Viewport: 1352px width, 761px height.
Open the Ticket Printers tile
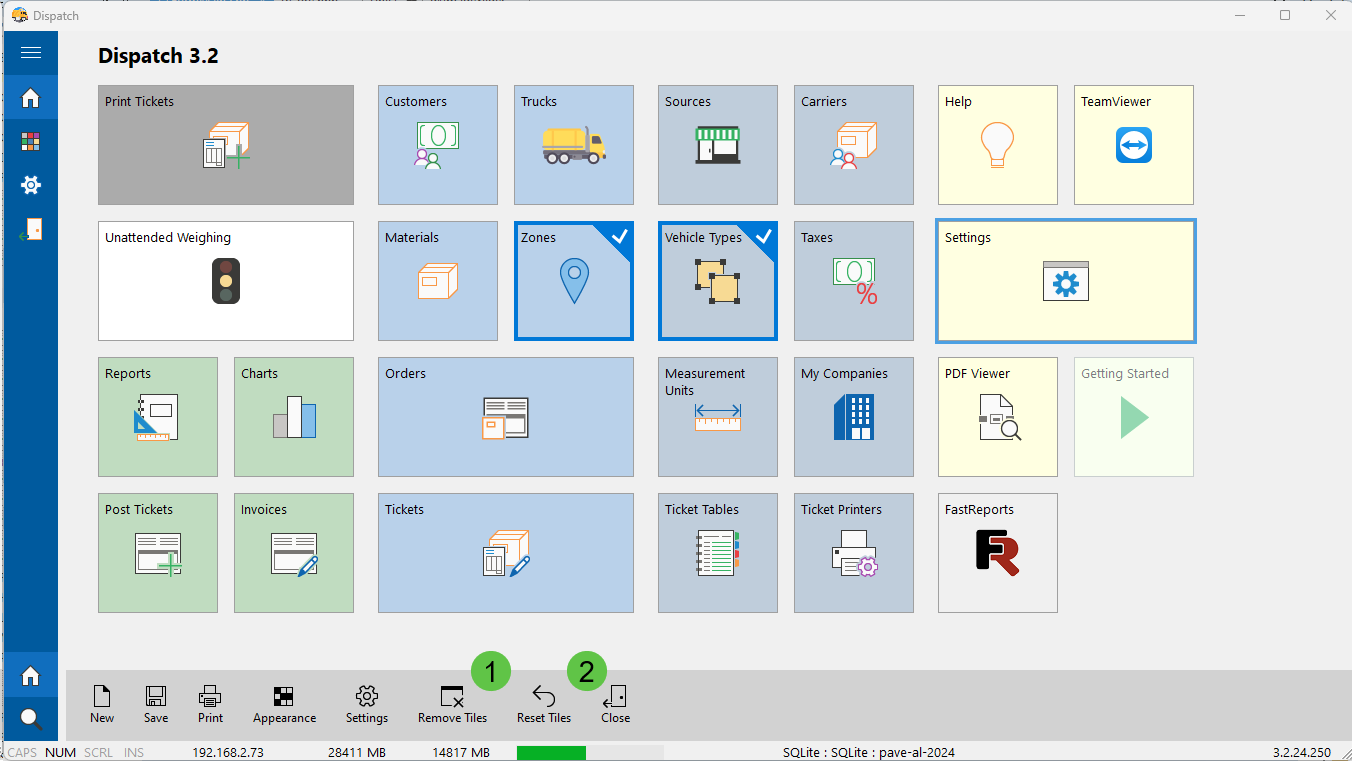pyautogui.click(x=853, y=552)
